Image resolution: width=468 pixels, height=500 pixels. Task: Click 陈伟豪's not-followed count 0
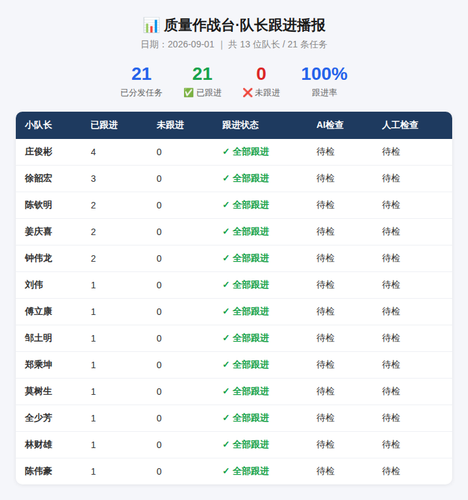pyautogui.click(x=159, y=472)
